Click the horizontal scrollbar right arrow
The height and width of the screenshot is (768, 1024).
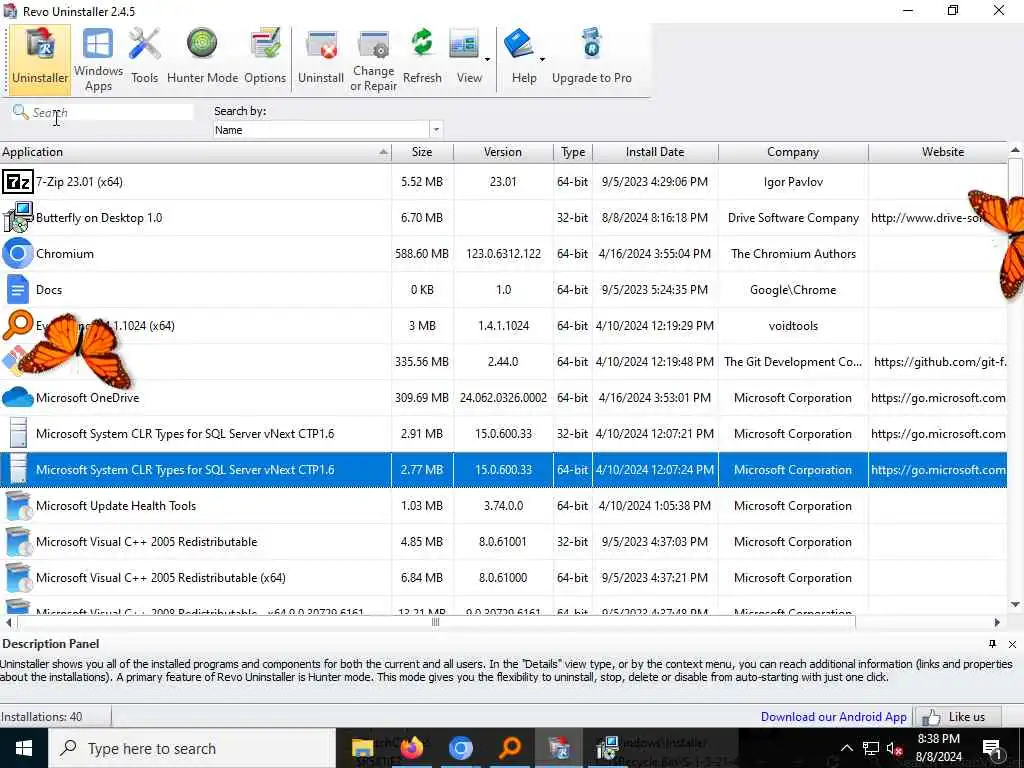(x=997, y=622)
